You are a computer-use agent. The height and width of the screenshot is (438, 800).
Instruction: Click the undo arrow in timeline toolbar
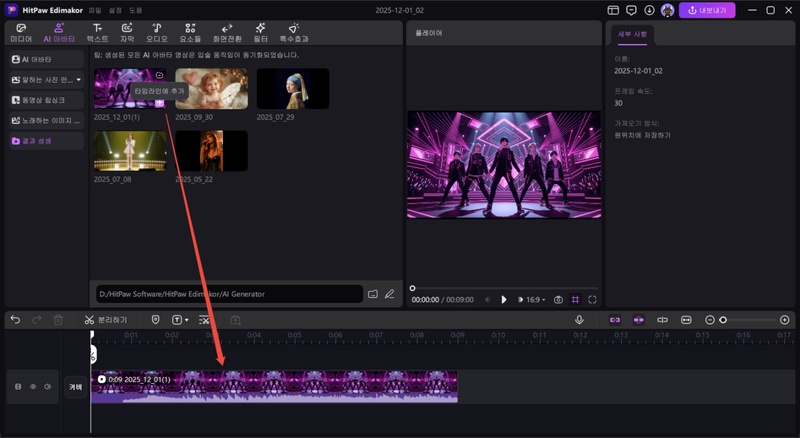(x=15, y=320)
